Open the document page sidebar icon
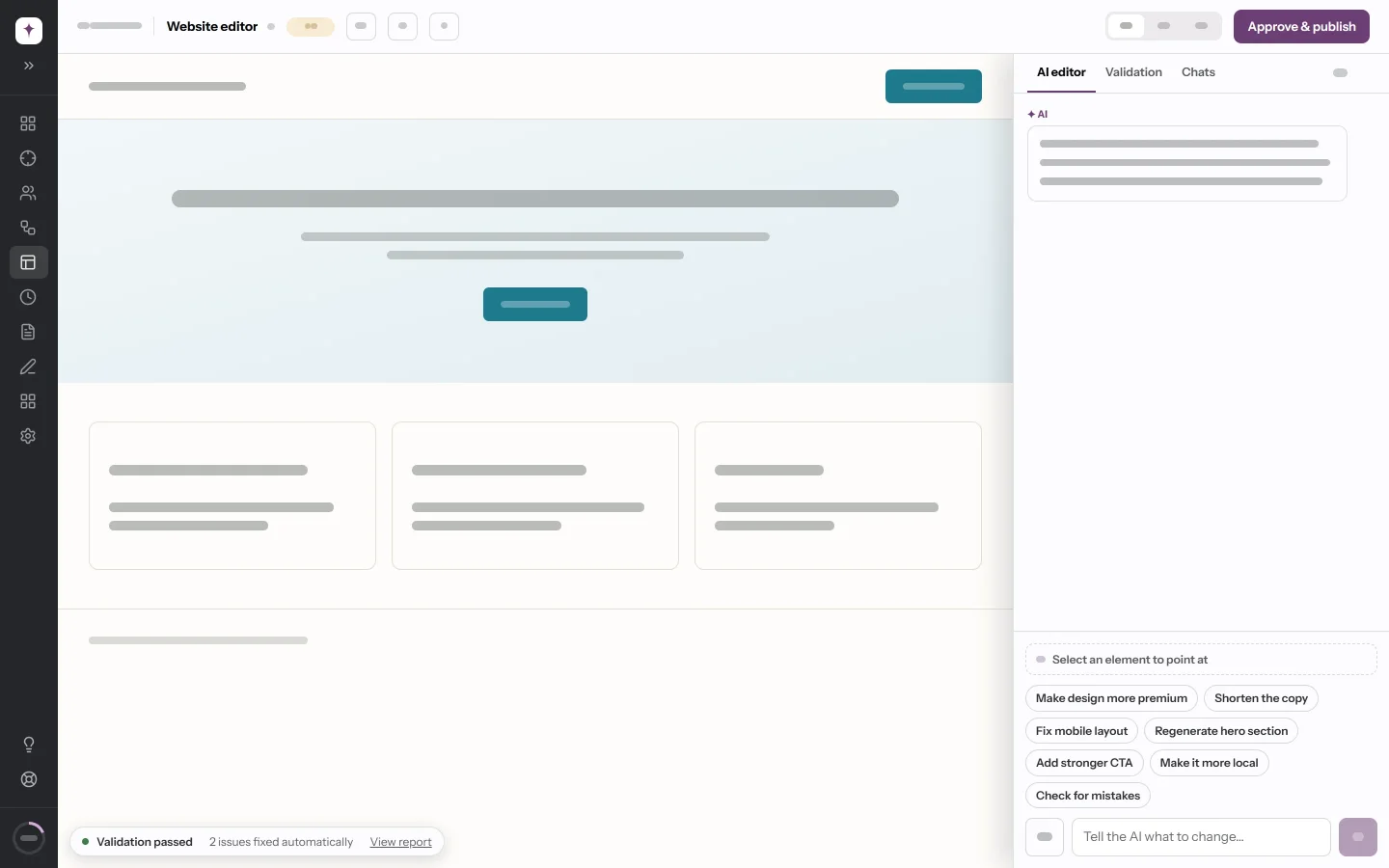Screen dimensions: 1389x868 point(28,332)
